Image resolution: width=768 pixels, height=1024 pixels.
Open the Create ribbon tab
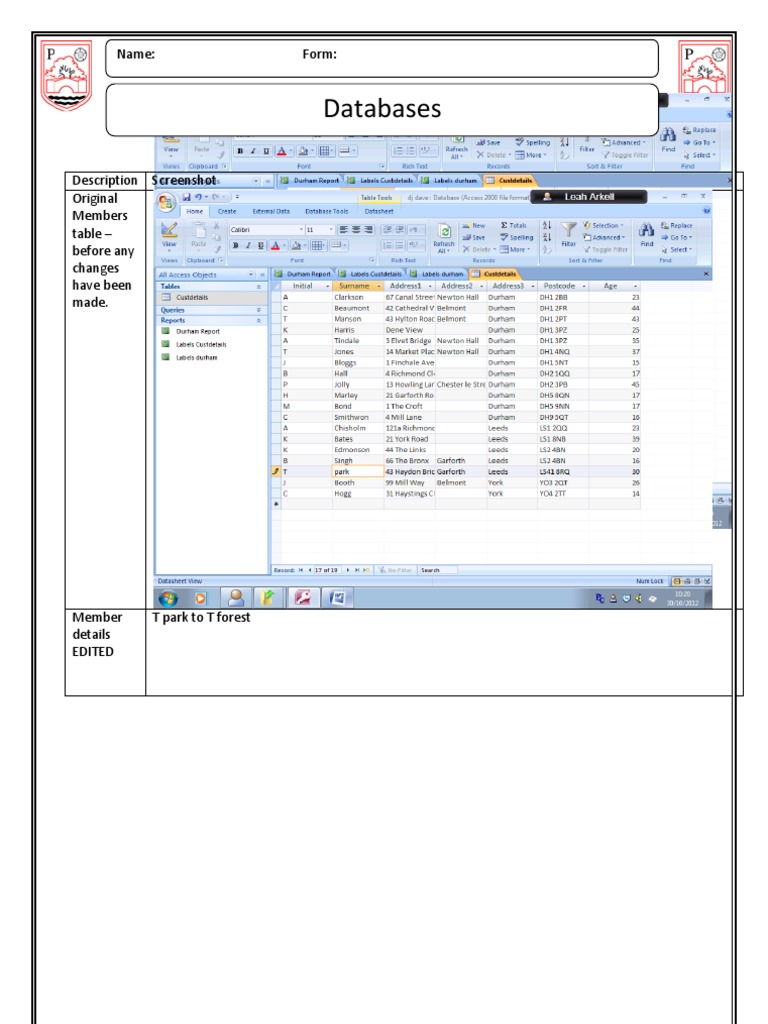[x=227, y=212]
